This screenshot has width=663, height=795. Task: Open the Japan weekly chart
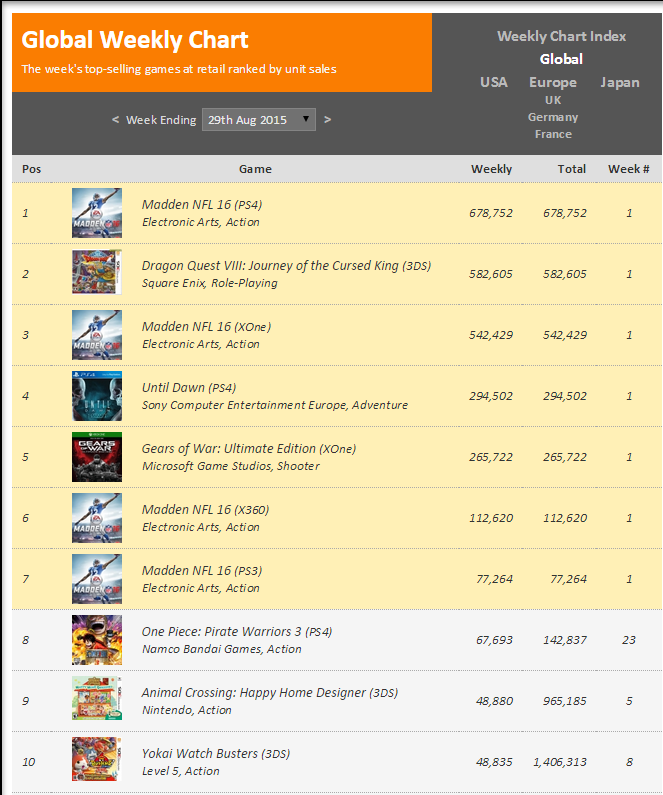click(x=620, y=82)
